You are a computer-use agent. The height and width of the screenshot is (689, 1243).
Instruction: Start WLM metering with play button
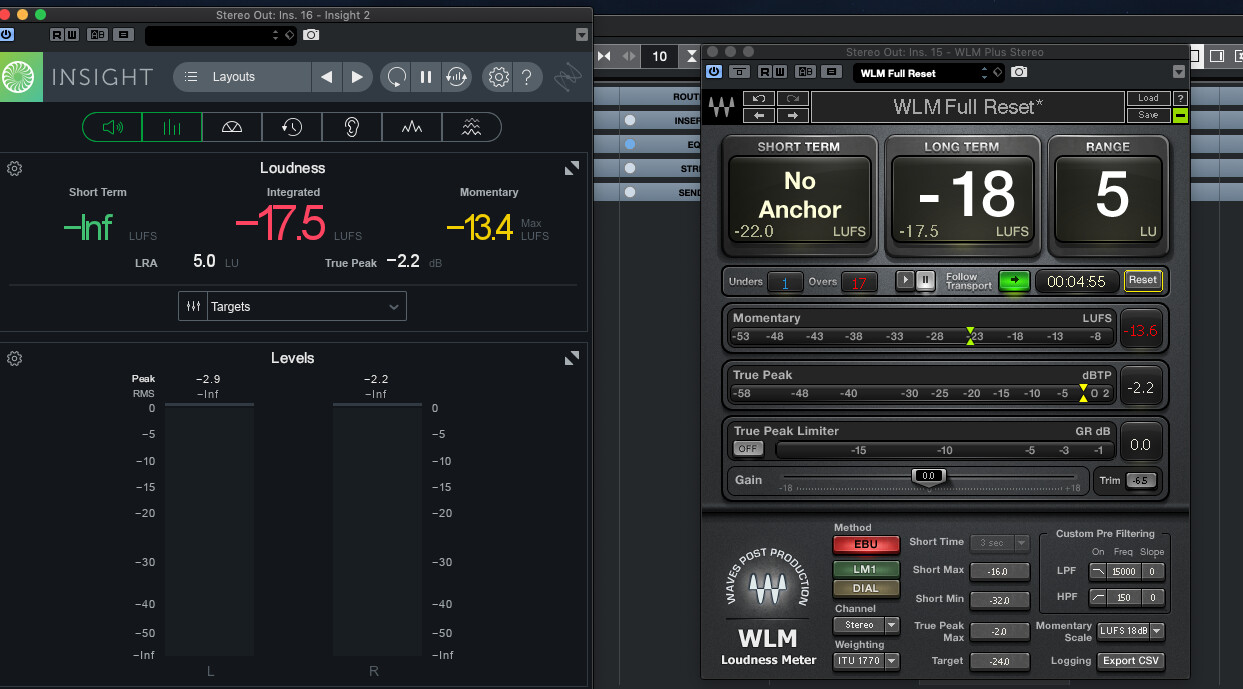[x=905, y=281]
